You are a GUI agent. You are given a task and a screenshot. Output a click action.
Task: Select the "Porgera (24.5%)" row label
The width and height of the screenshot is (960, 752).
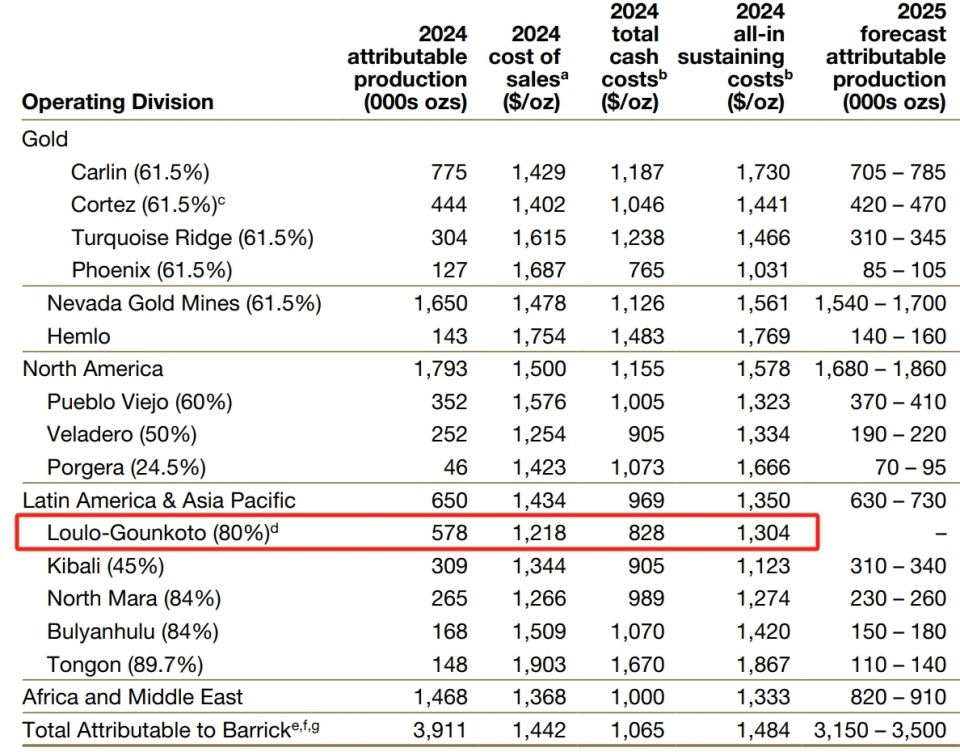click(127, 467)
